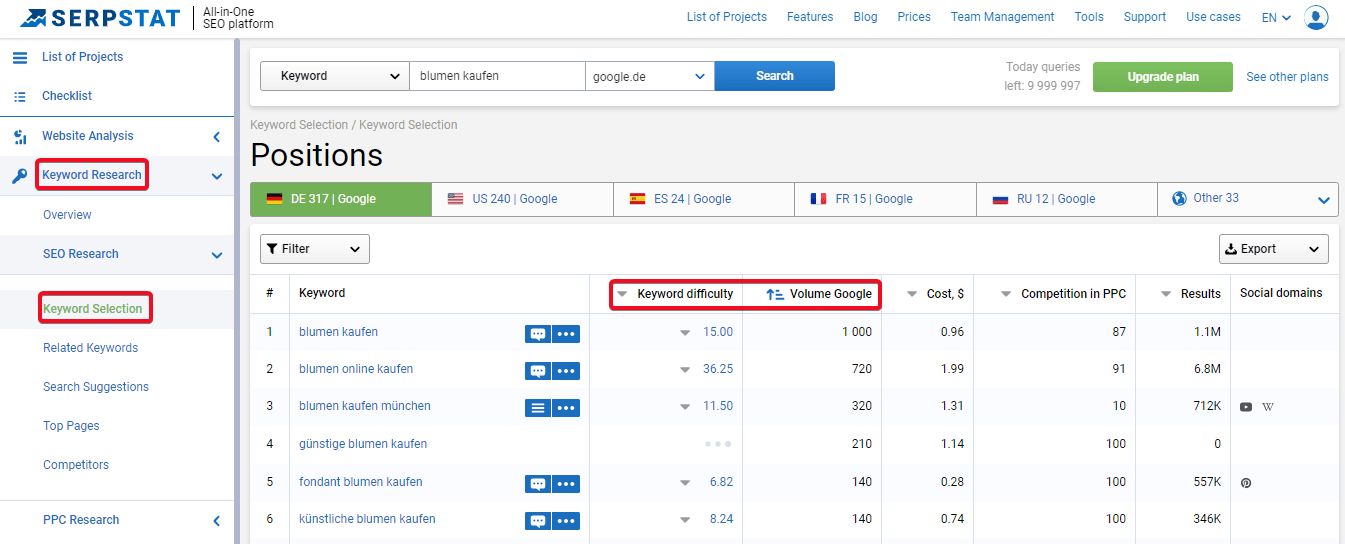The image size is (1345, 544).
Task: Click sort icon beside Volume Google
Action: [x=775, y=294]
